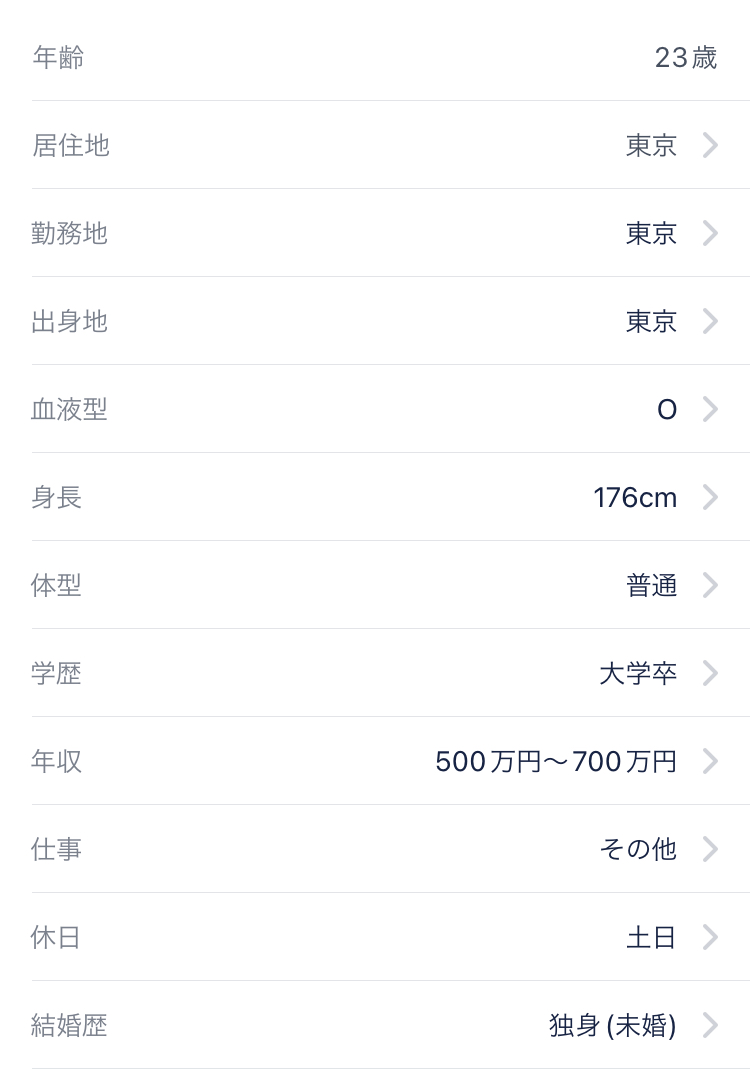Click the 血液型 row chevron
750x1069 pixels.
[710, 410]
